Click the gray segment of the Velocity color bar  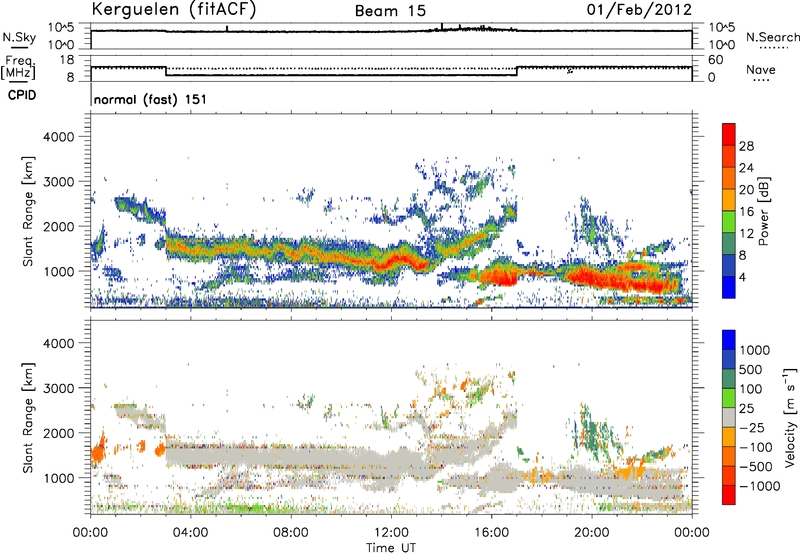click(729, 417)
